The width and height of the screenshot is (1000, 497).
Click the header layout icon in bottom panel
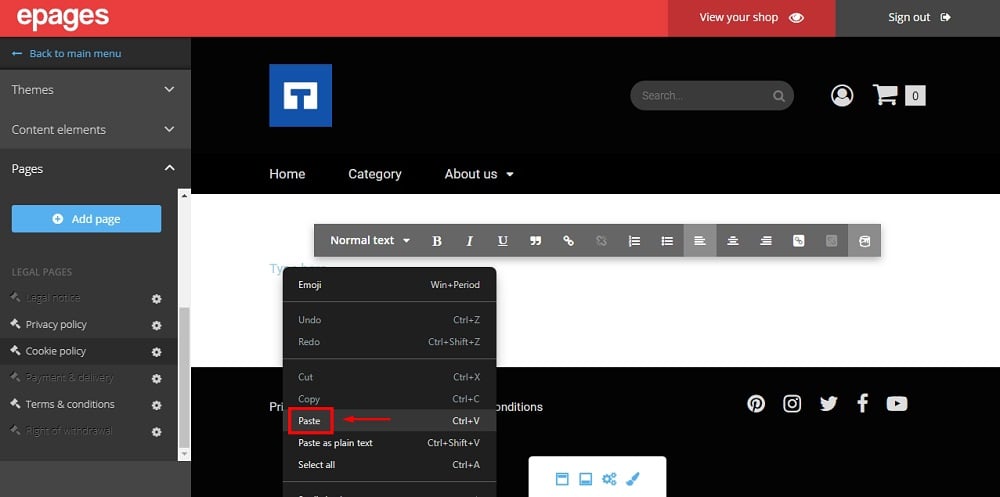click(562, 478)
